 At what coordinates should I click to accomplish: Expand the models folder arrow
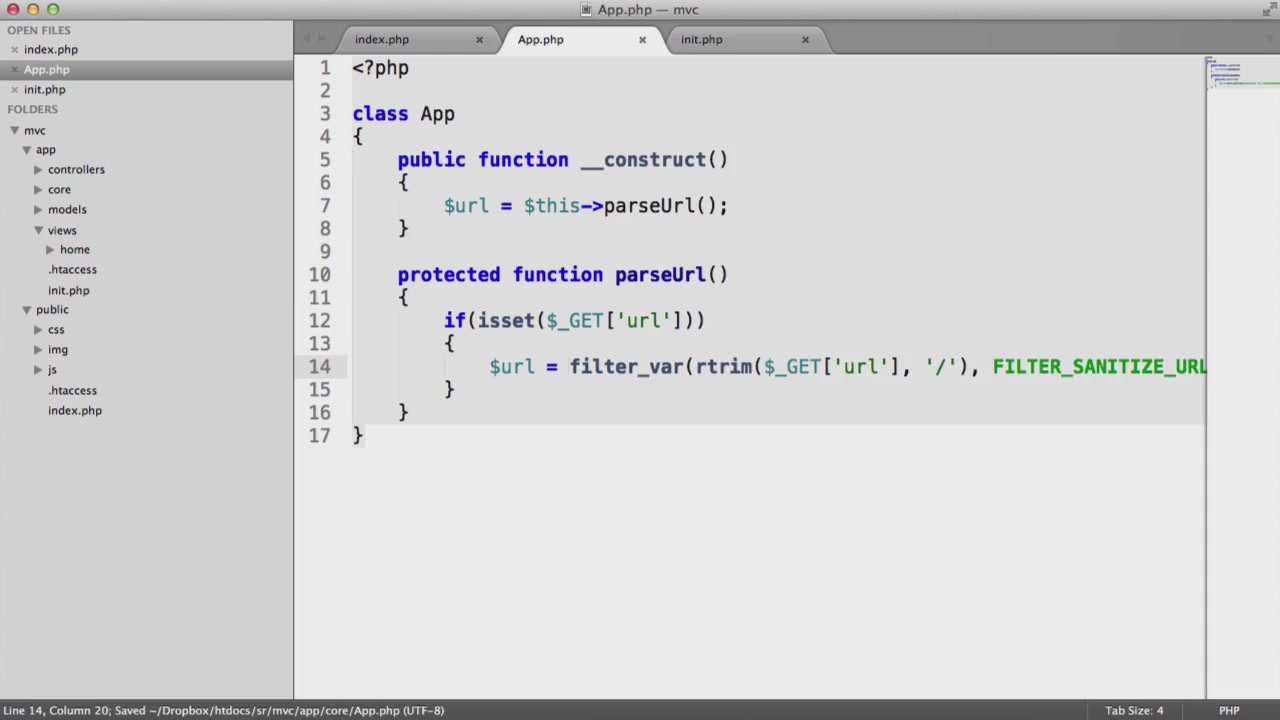tap(38, 210)
